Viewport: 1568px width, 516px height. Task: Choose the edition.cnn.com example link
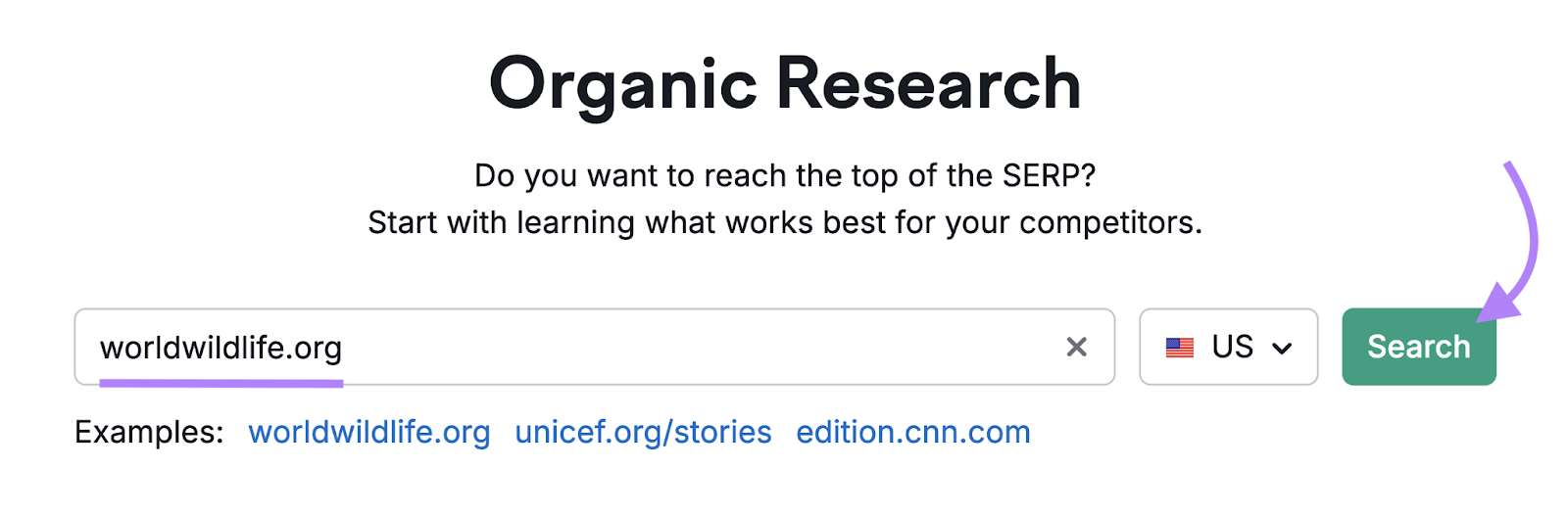(x=912, y=432)
